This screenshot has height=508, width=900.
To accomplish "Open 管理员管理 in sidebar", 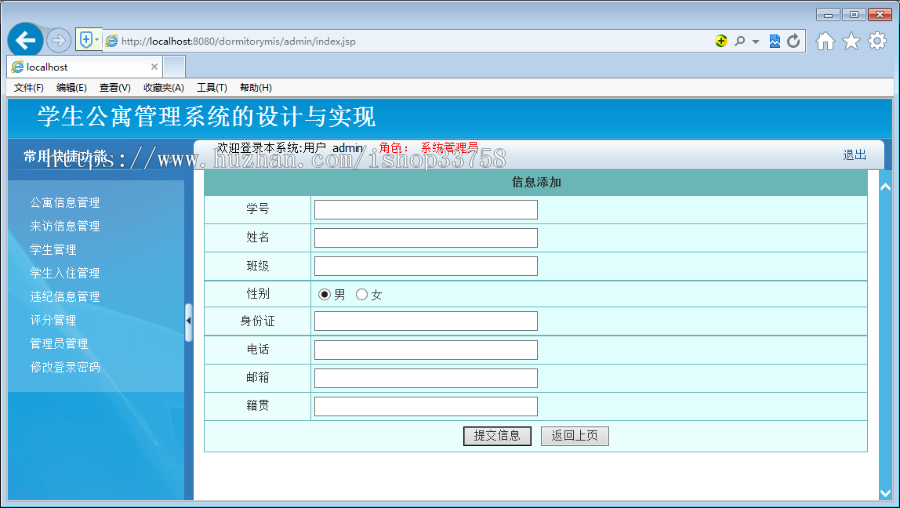I will tap(59, 344).
